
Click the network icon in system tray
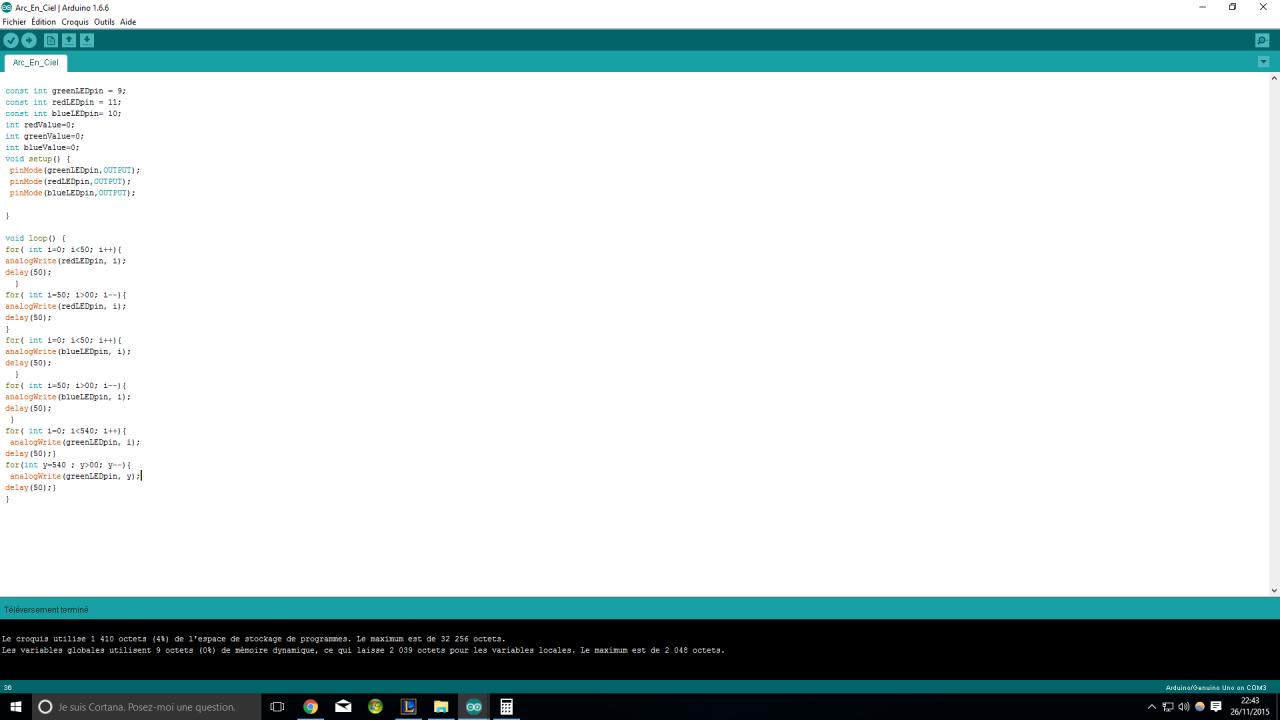[1167, 707]
